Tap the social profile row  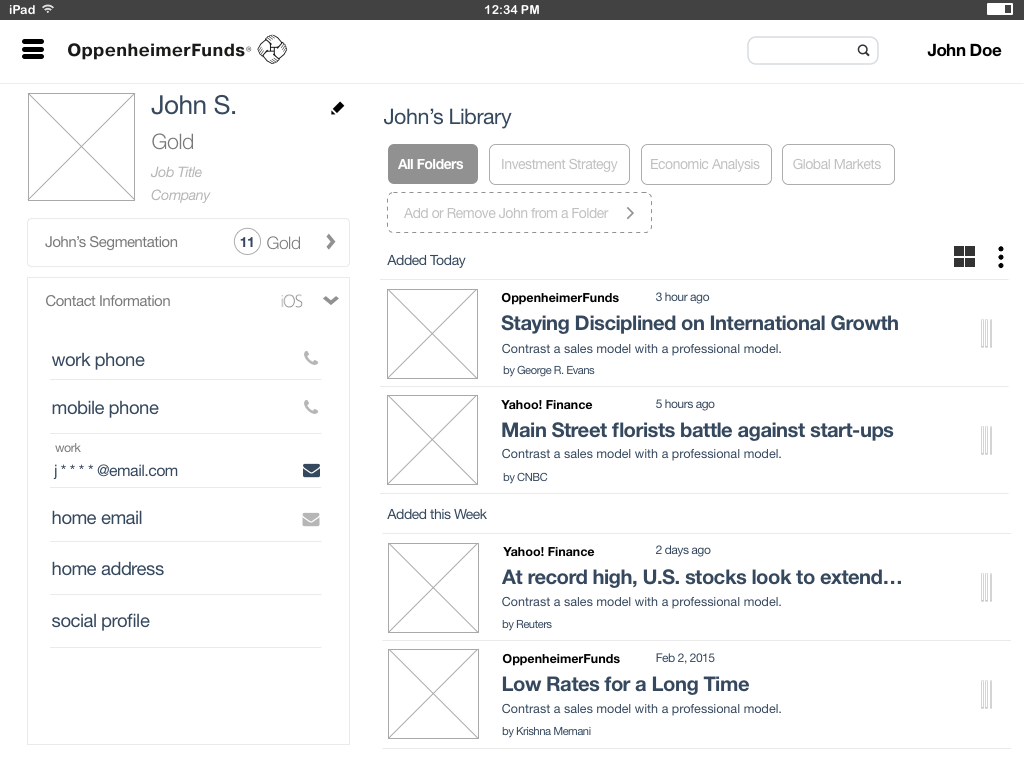click(x=185, y=621)
